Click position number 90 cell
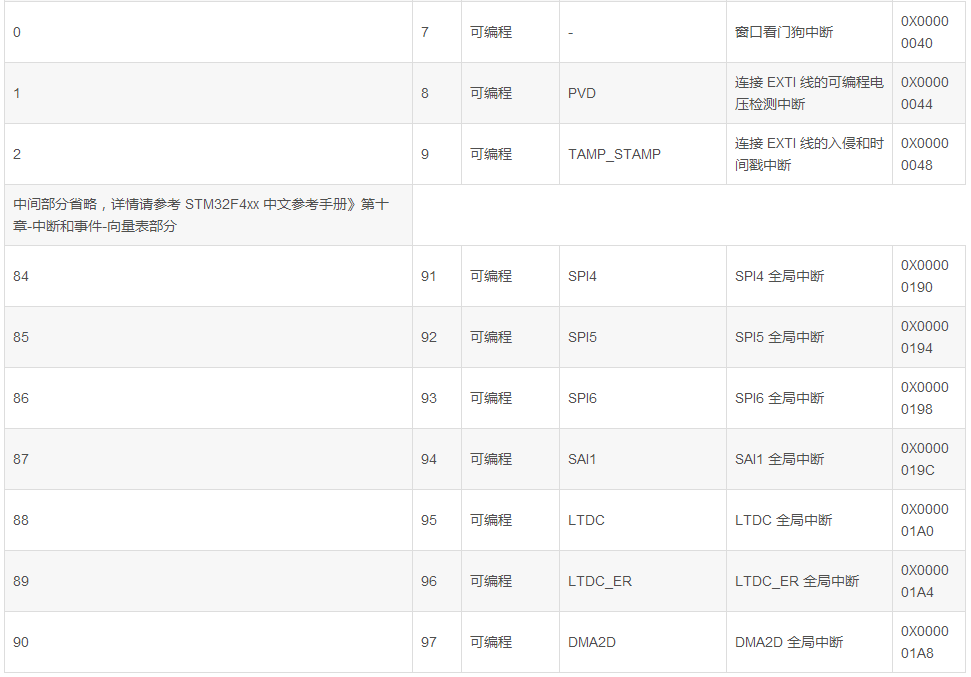The width and height of the screenshot is (971, 677). pos(21,642)
